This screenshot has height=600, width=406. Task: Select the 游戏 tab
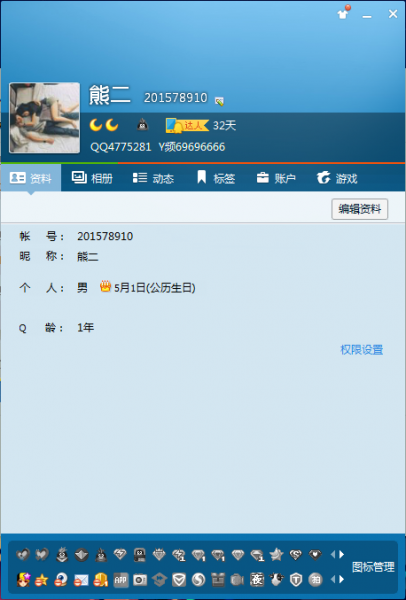point(337,178)
